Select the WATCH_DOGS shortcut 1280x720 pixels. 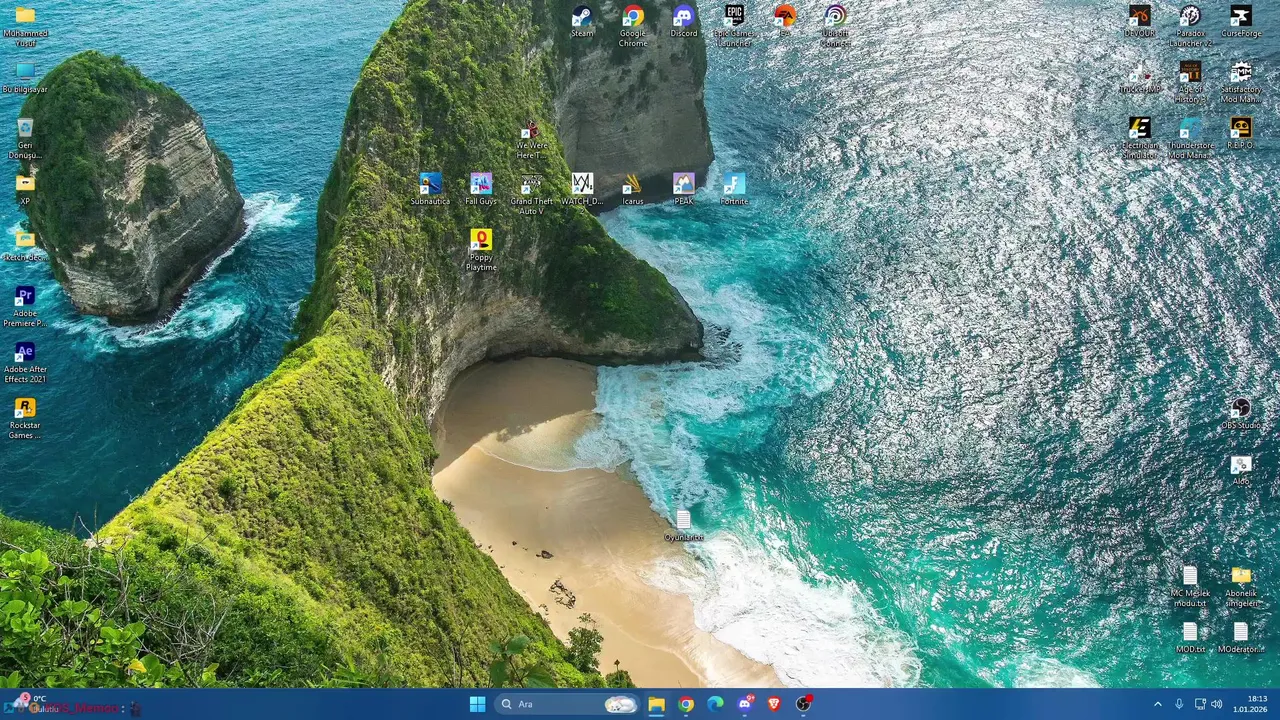[582, 190]
